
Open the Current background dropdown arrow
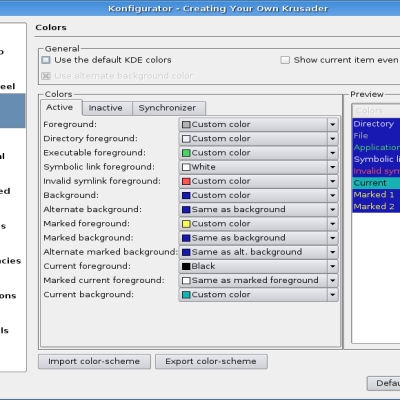coord(332,295)
